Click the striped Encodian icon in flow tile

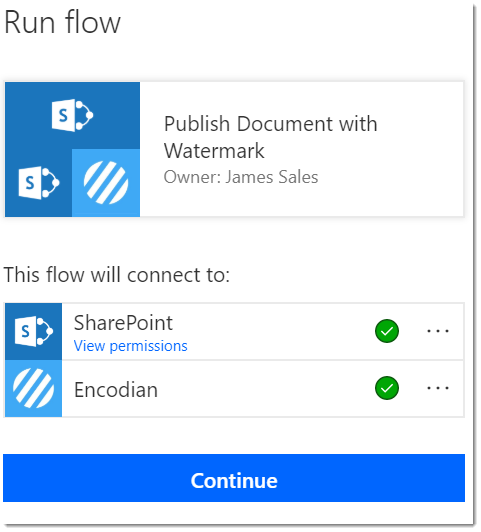pyautogui.click(x=106, y=183)
